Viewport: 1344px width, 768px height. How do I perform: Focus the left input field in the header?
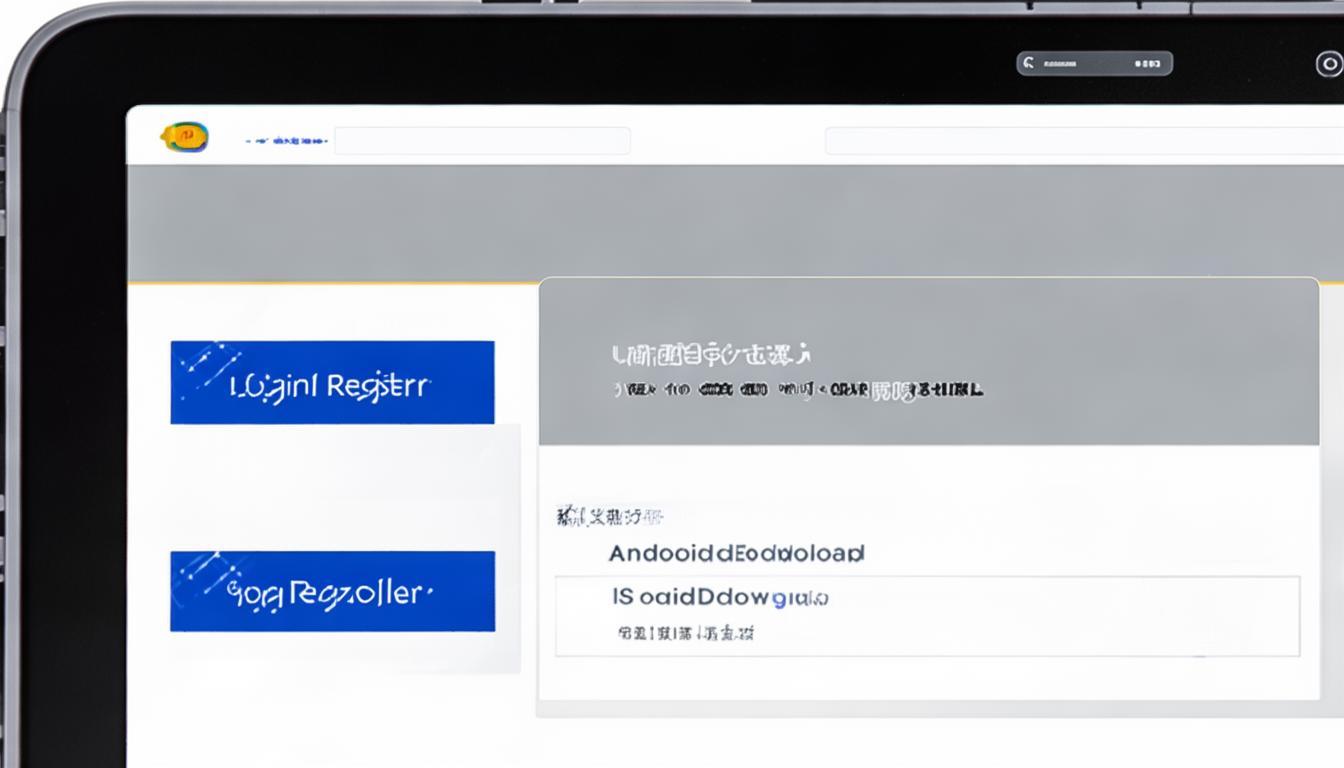[482, 141]
